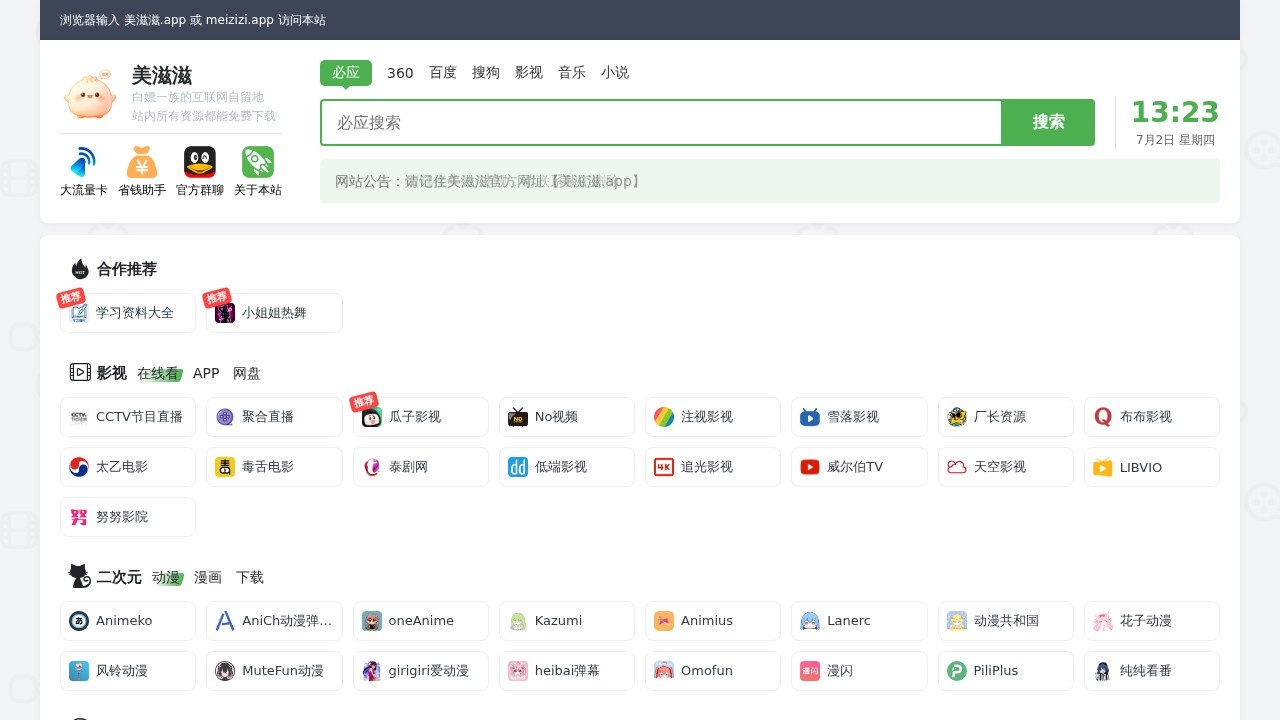This screenshot has height=720, width=1280.
Task: Open recommended 小姐姐热舞 link
Action: point(274,313)
